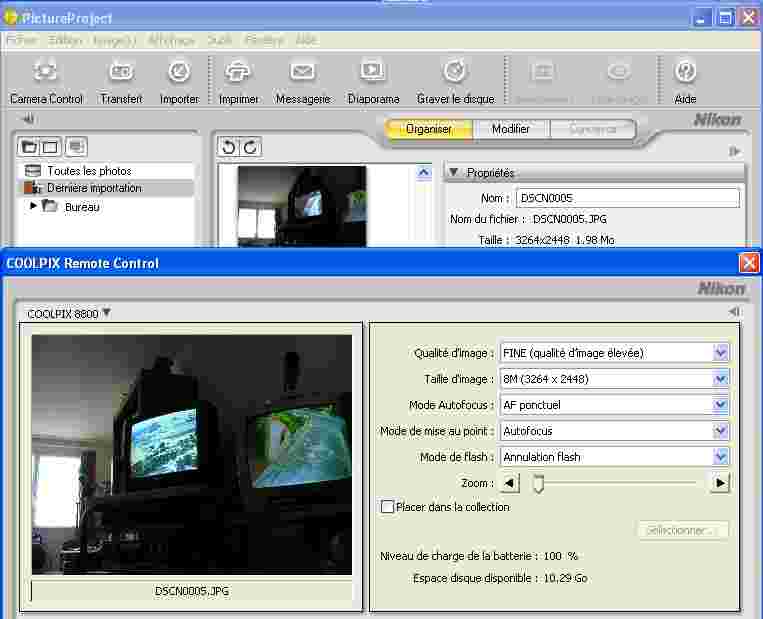Click the live preview image in Remote Control
This screenshot has height=619, width=763.
pyautogui.click(x=192, y=455)
